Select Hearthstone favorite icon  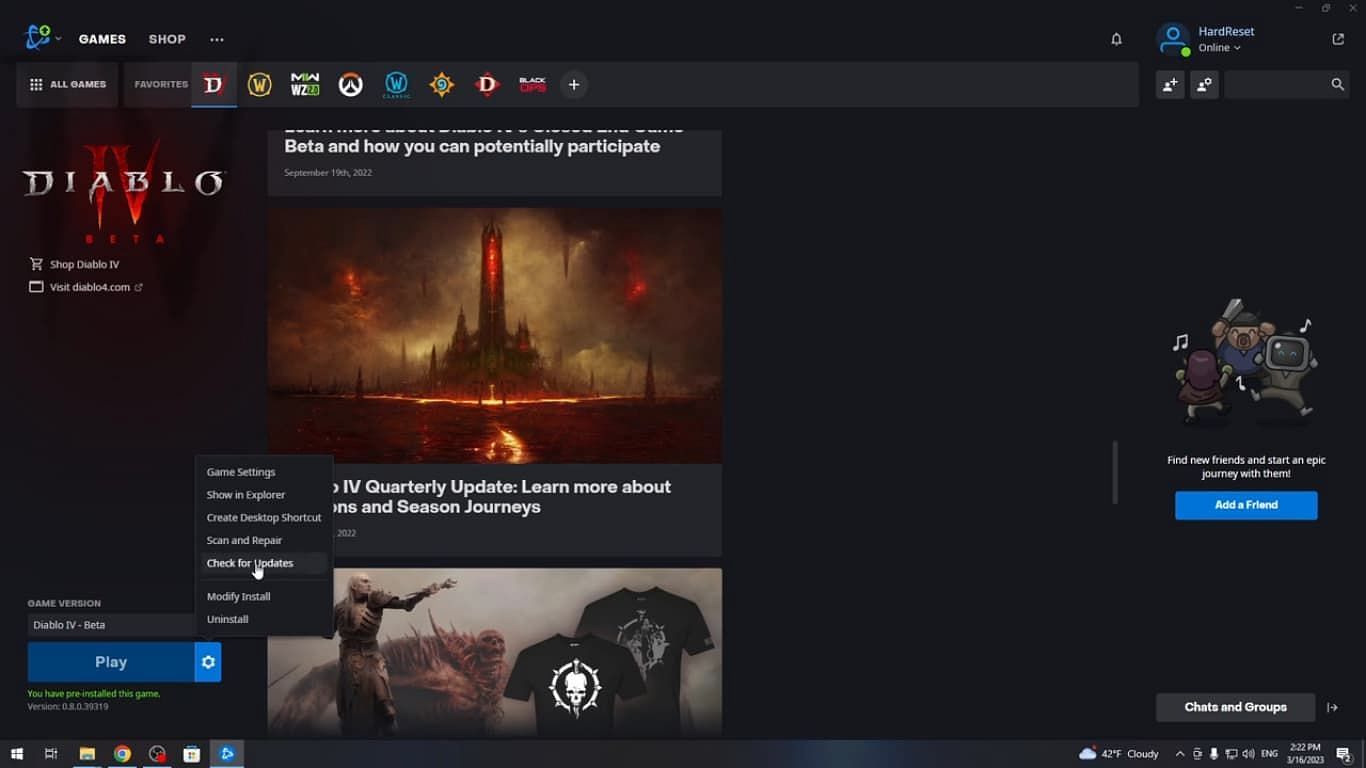point(441,85)
